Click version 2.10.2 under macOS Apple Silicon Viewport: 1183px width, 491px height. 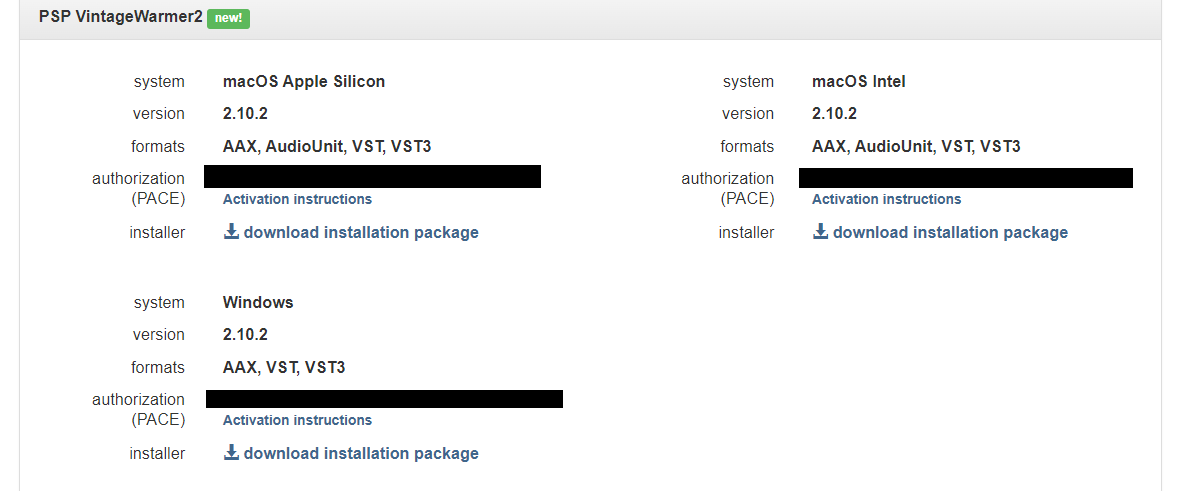245,114
